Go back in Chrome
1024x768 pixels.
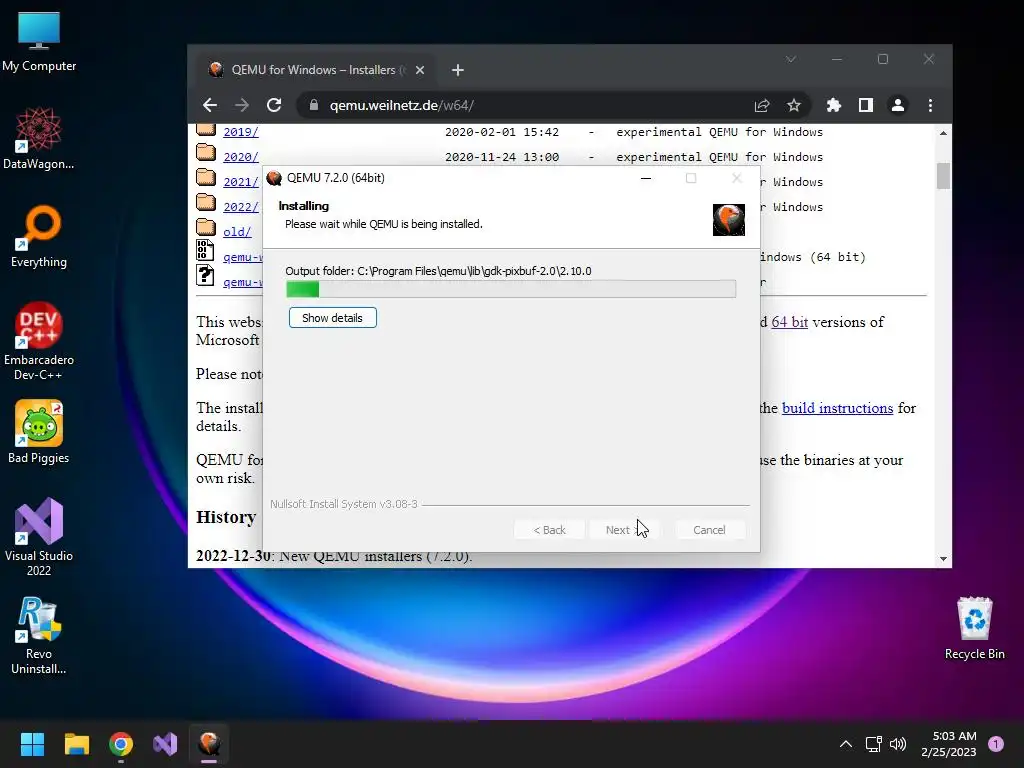(210, 105)
